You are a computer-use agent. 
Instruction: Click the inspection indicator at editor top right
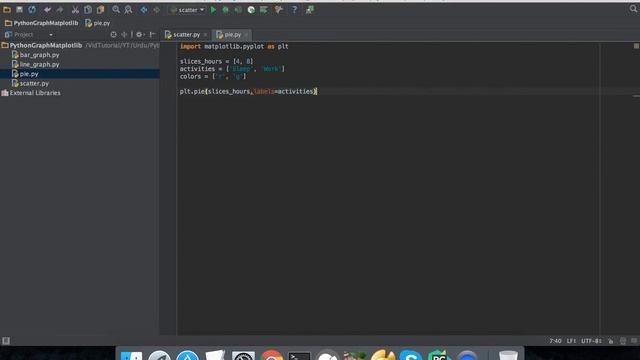pyautogui.click(x=636, y=46)
